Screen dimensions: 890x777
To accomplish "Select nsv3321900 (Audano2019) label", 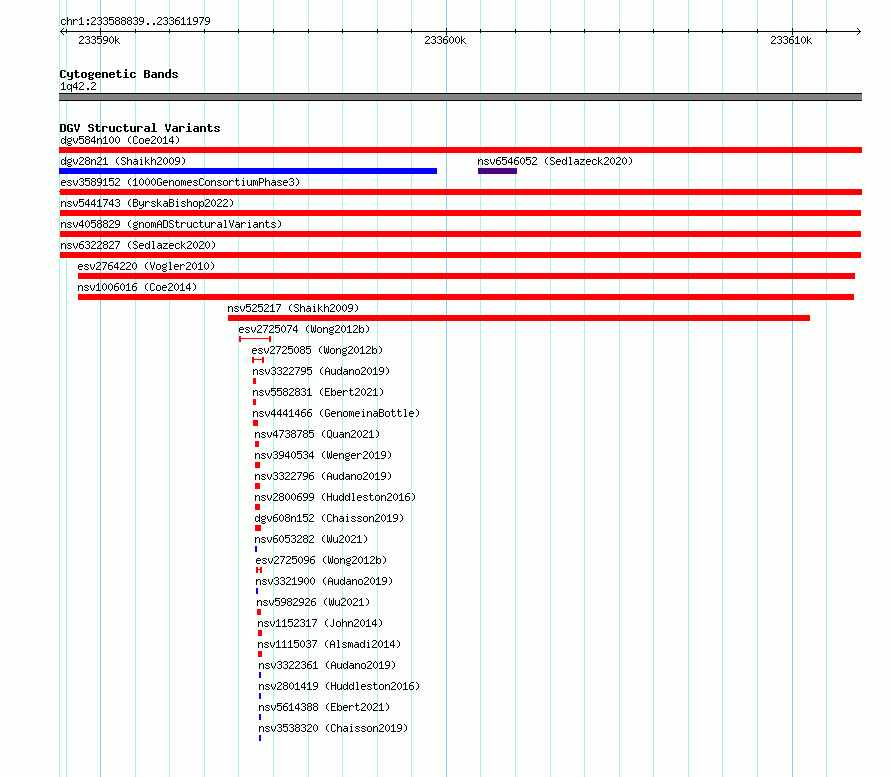I will pyautogui.click(x=324, y=581).
